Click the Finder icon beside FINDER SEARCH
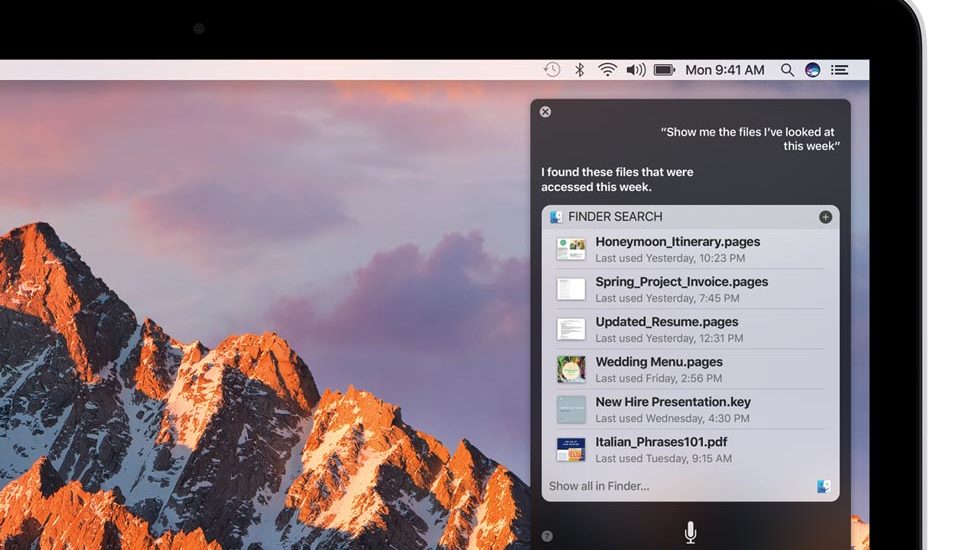 pos(556,217)
